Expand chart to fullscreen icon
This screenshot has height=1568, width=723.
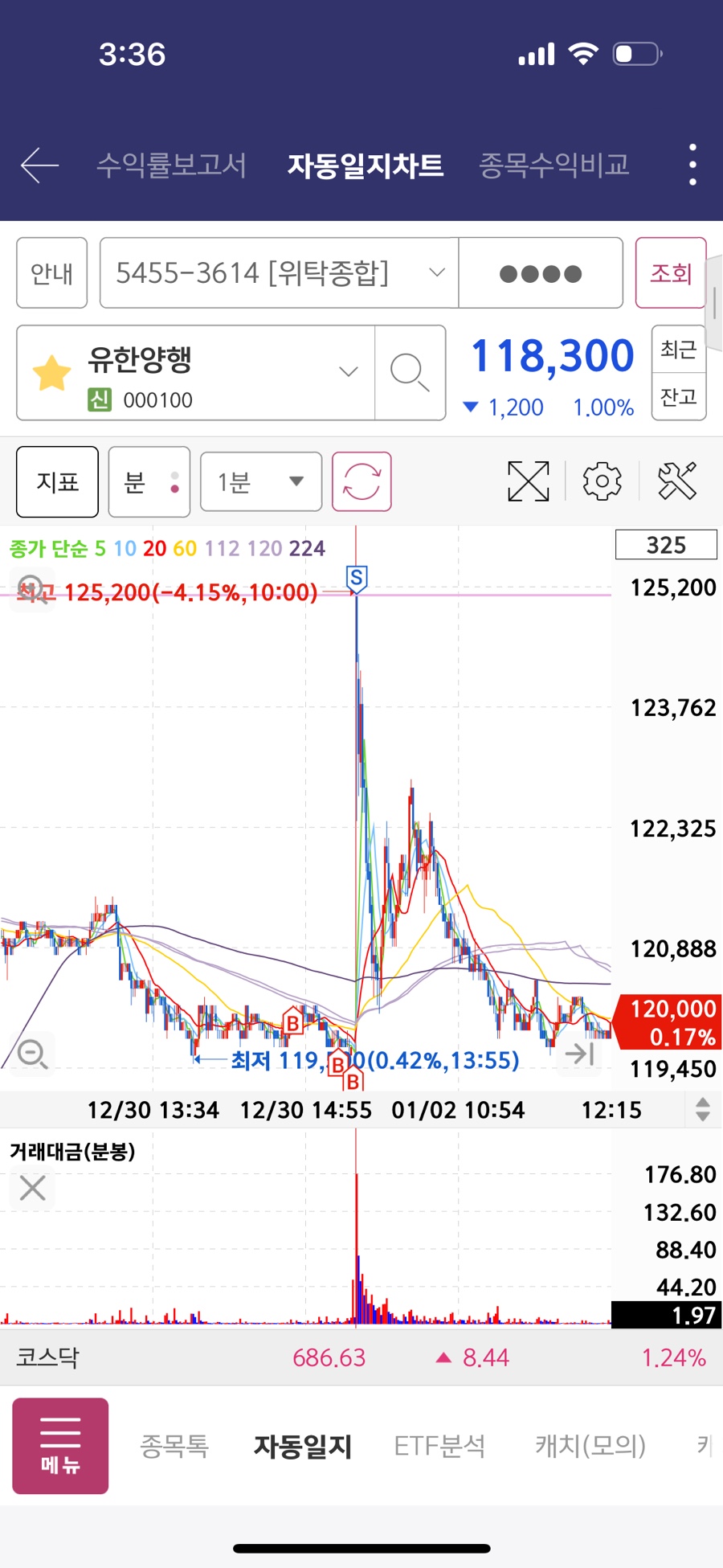pyautogui.click(x=529, y=481)
